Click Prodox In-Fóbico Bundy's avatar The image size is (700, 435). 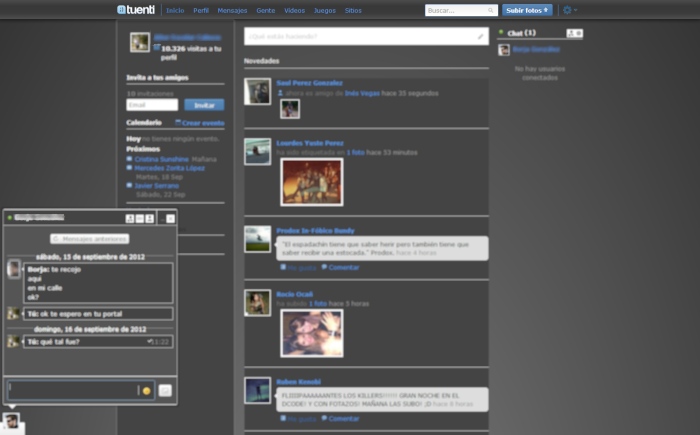[x=258, y=239]
